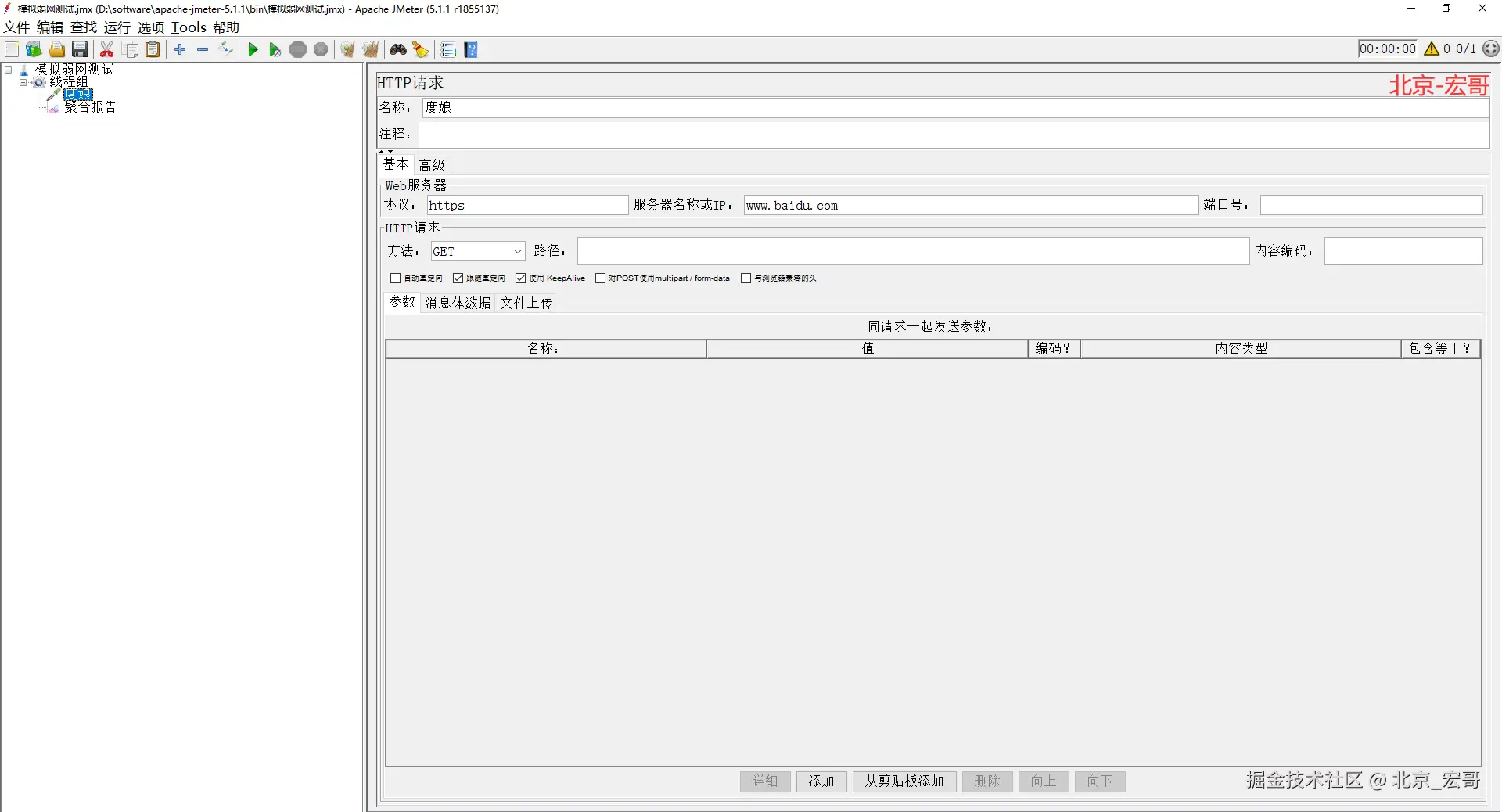
Task: Switch to the 高级 tab
Action: (x=432, y=165)
